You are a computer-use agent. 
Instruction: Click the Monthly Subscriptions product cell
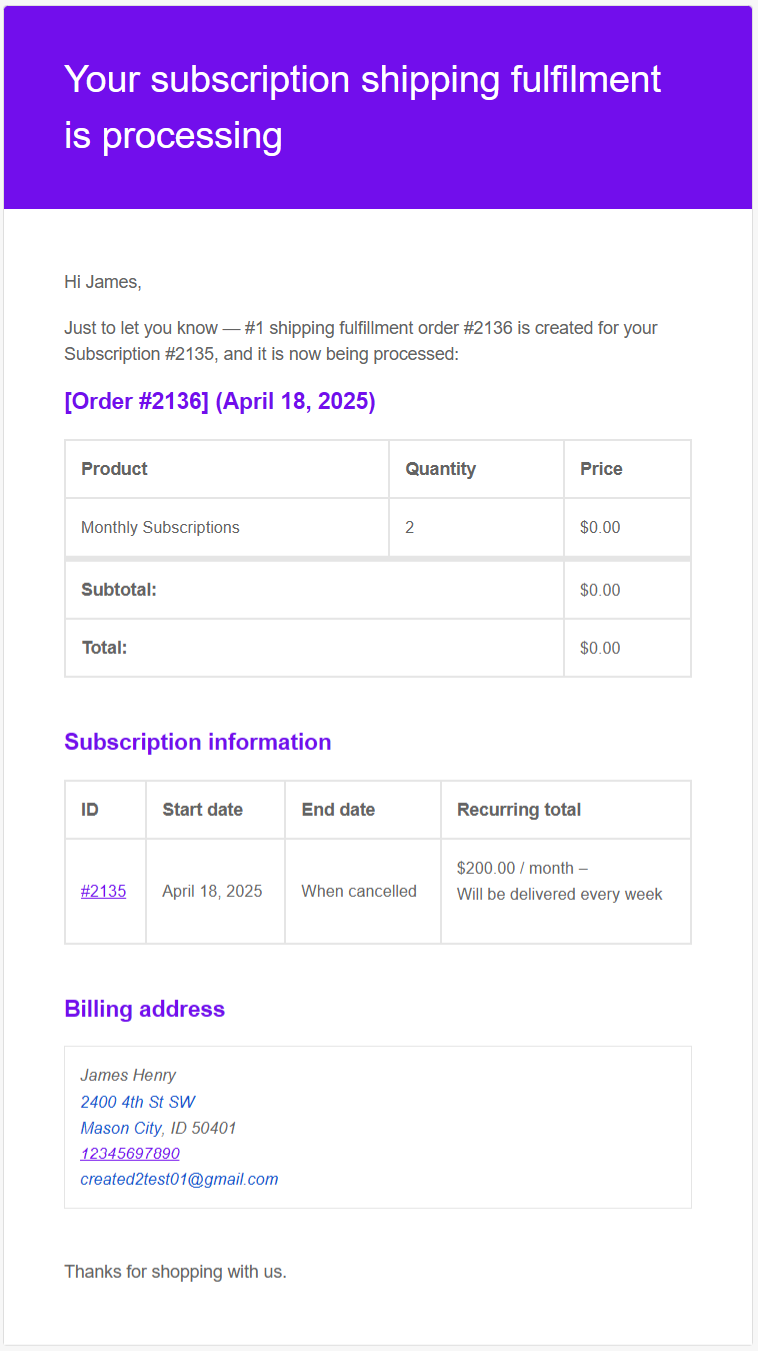(160, 527)
